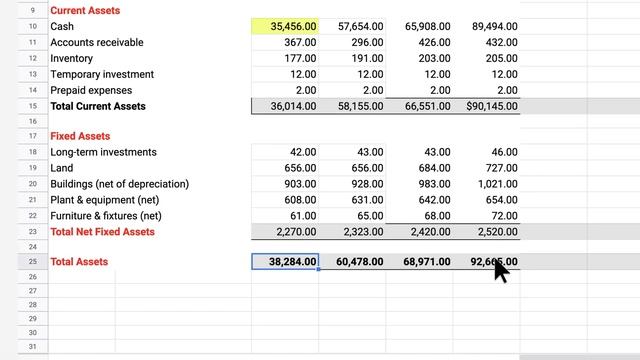This screenshot has width=640, height=360.
Task: Select the Temporary investment label
Action: pos(102,74)
